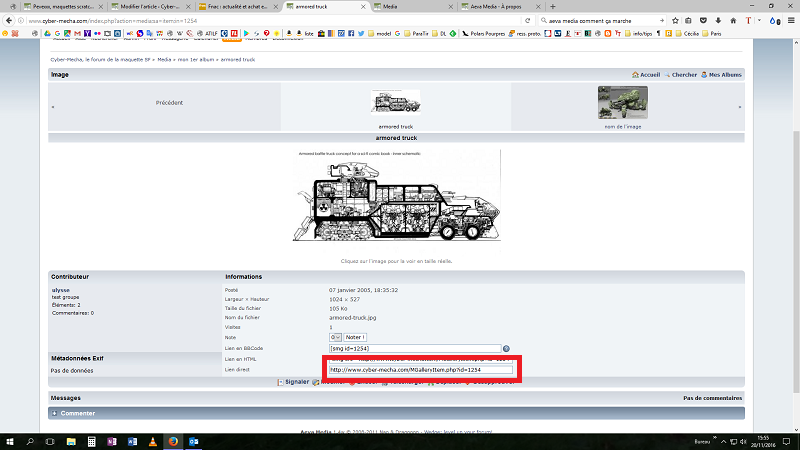Open the Pocket icon in Firefox toolbar
Image resolution: width=800 pixels, height=450 pixels.
click(703, 20)
